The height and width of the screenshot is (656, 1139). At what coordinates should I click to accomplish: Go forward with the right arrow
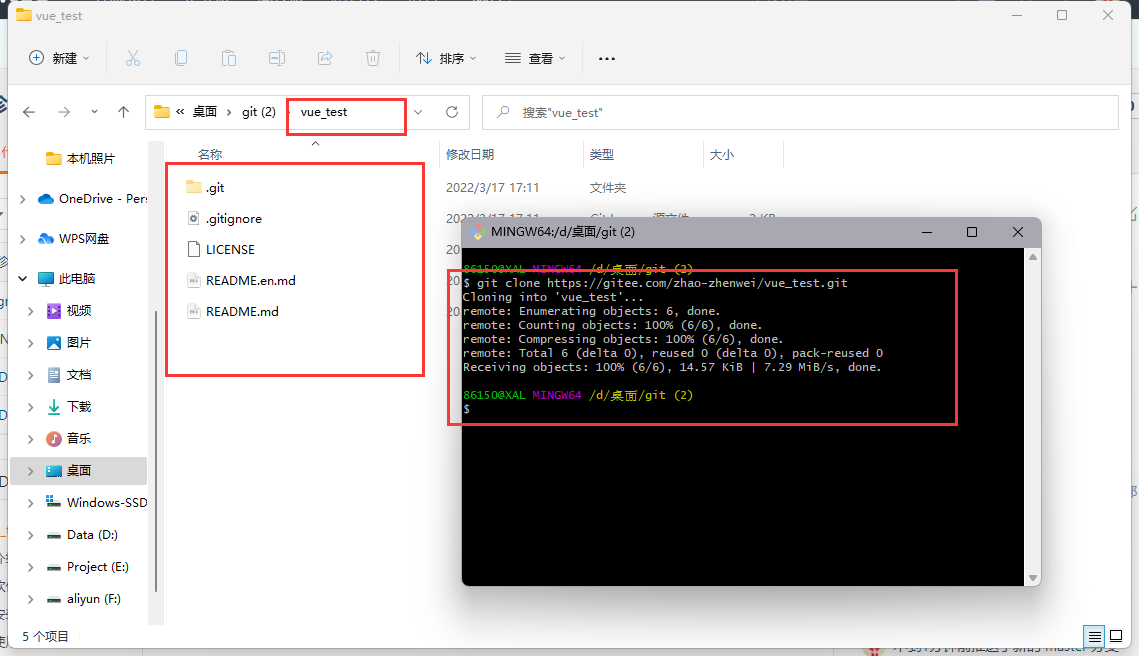[64, 112]
